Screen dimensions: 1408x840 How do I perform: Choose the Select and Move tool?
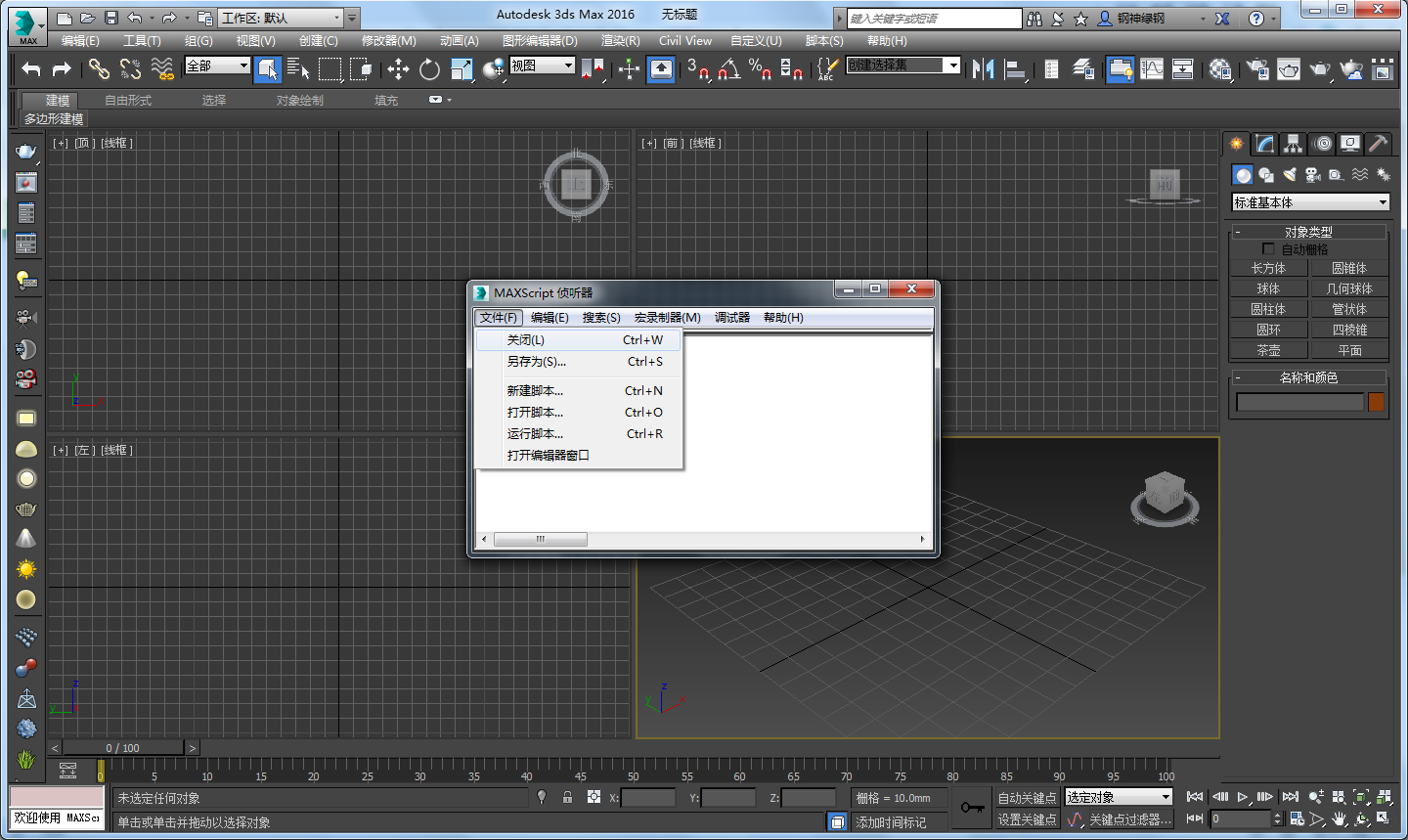pos(398,68)
